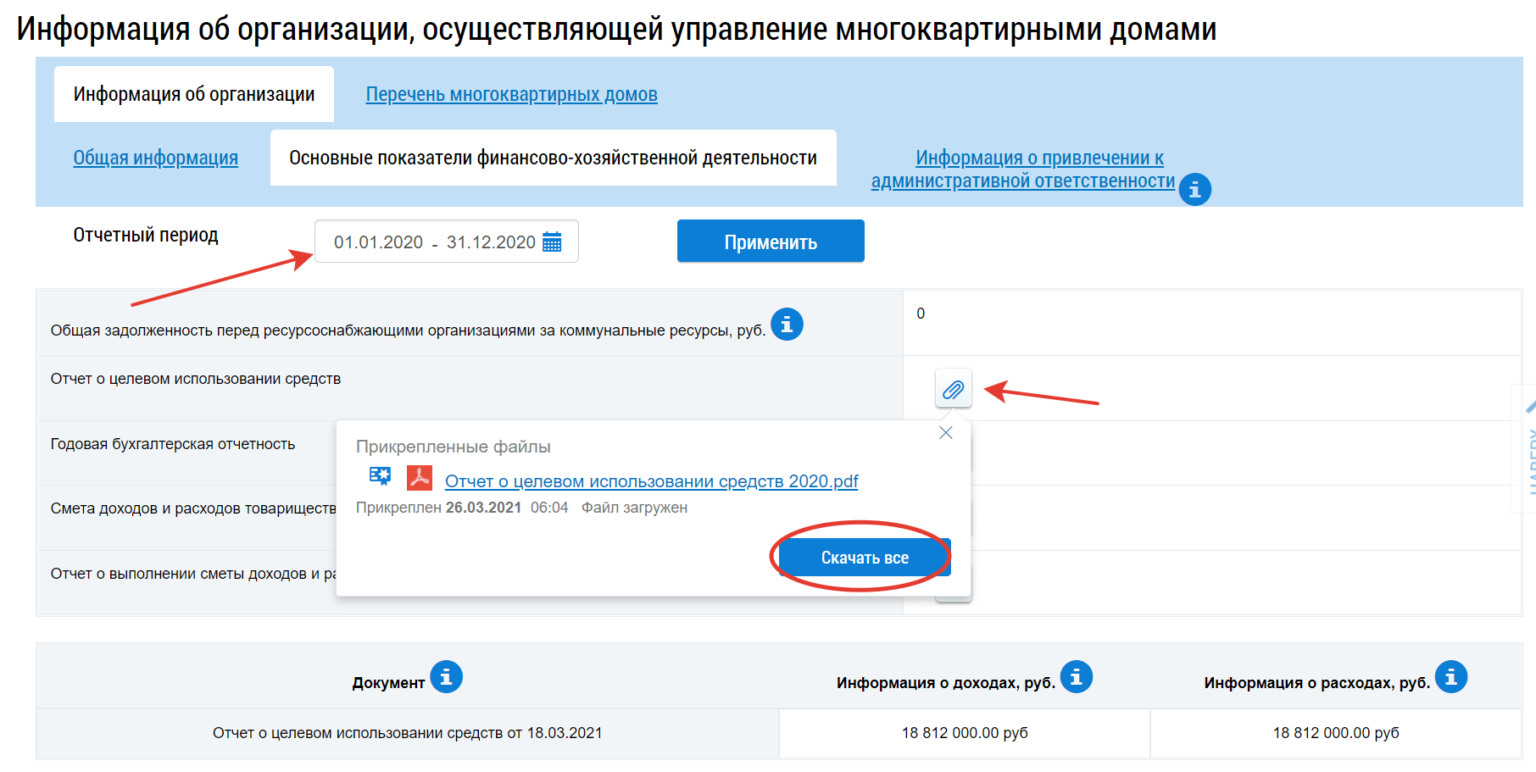This screenshot has width=1536, height=772.
Task: Click the info icon next to административной ответственности
Action: (1195, 188)
